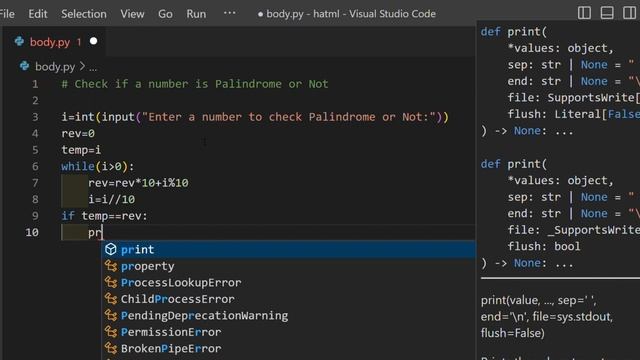Screen dimensions: 640x360
Task: Click the 'flush: bool' parameter in docs
Action: pyautogui.click(x=544, y=247)
